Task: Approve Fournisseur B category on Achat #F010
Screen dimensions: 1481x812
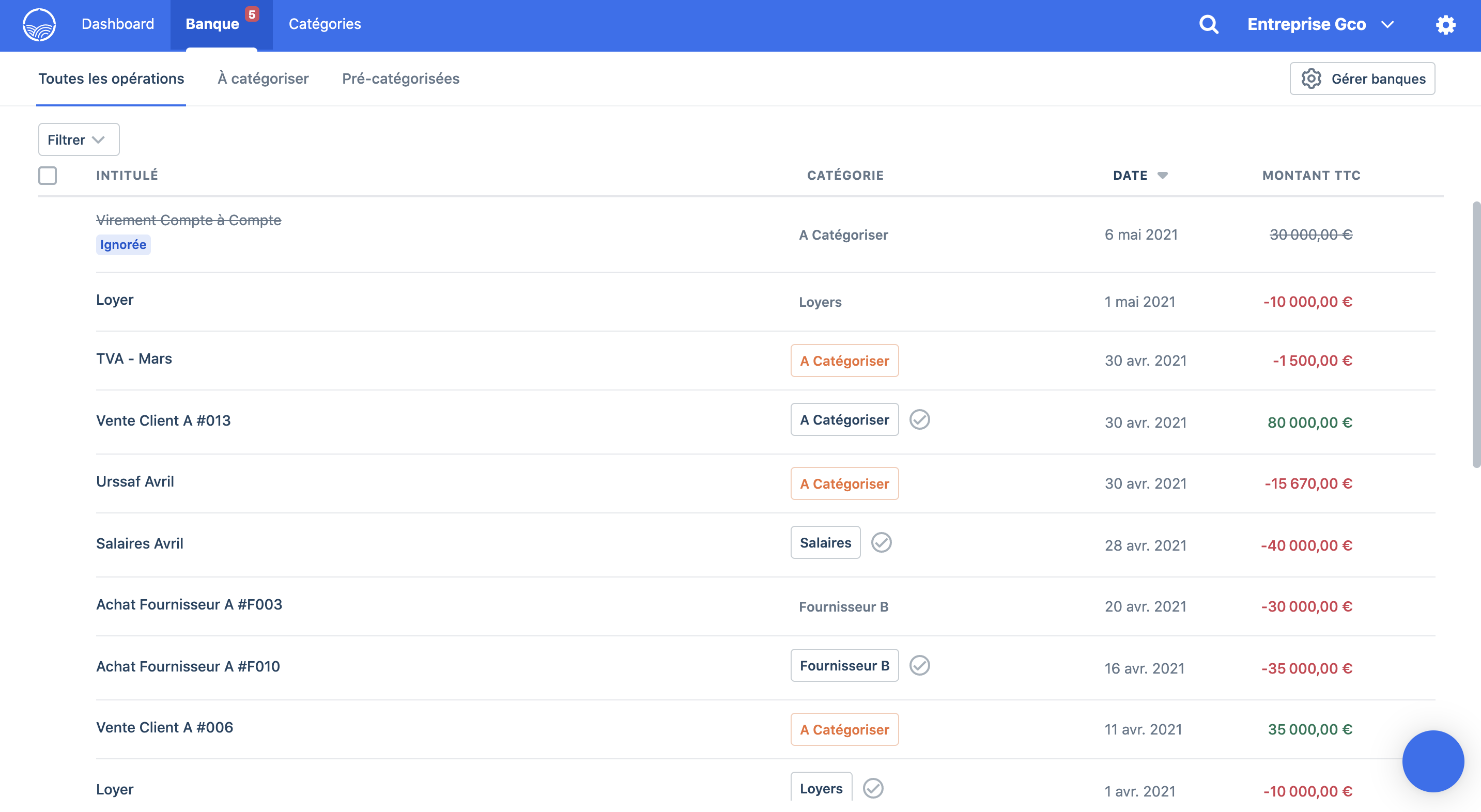Action: [x=921, y=665]
